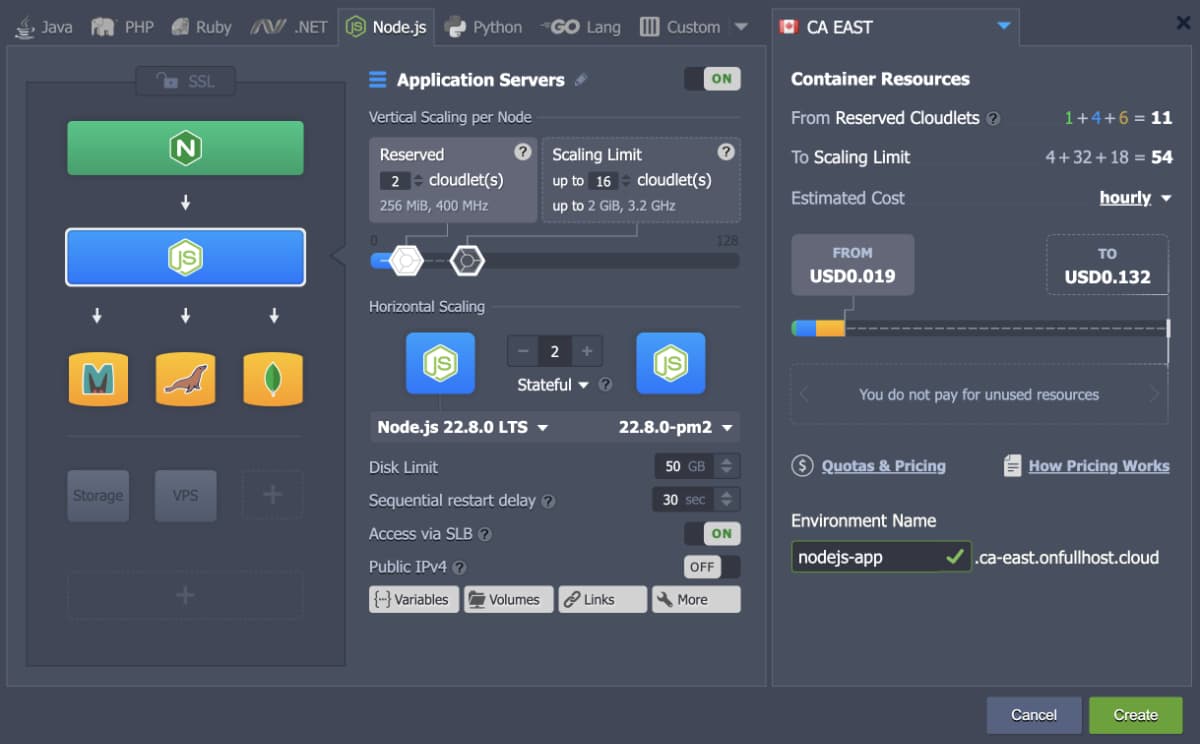The height and width of the screenshot is (744, 1200).
Task: Expand the 22.8.0-pm2 tag dropdown
Action: click(x=676, y=427)
